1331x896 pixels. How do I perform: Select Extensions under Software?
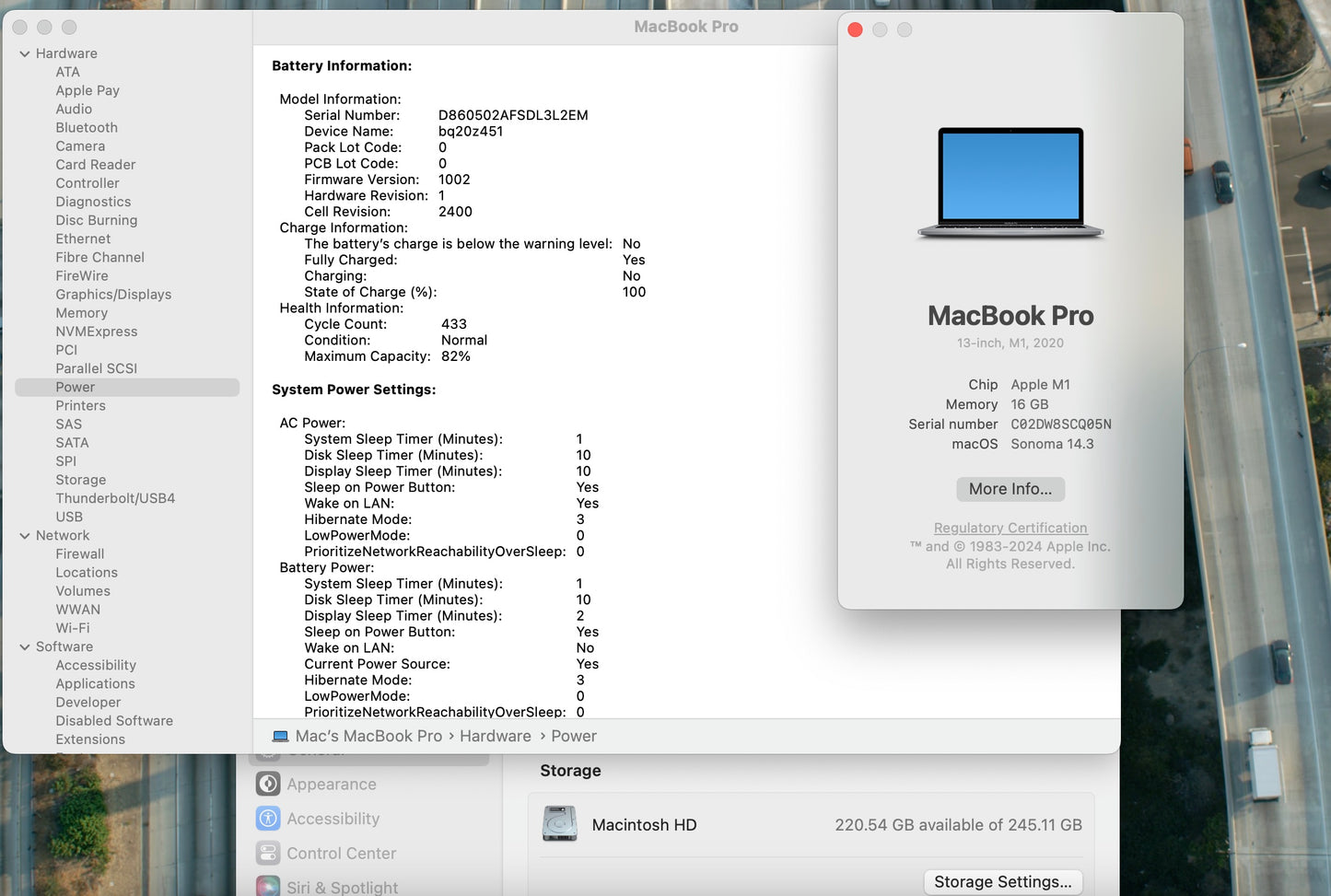tap(90, 739)
